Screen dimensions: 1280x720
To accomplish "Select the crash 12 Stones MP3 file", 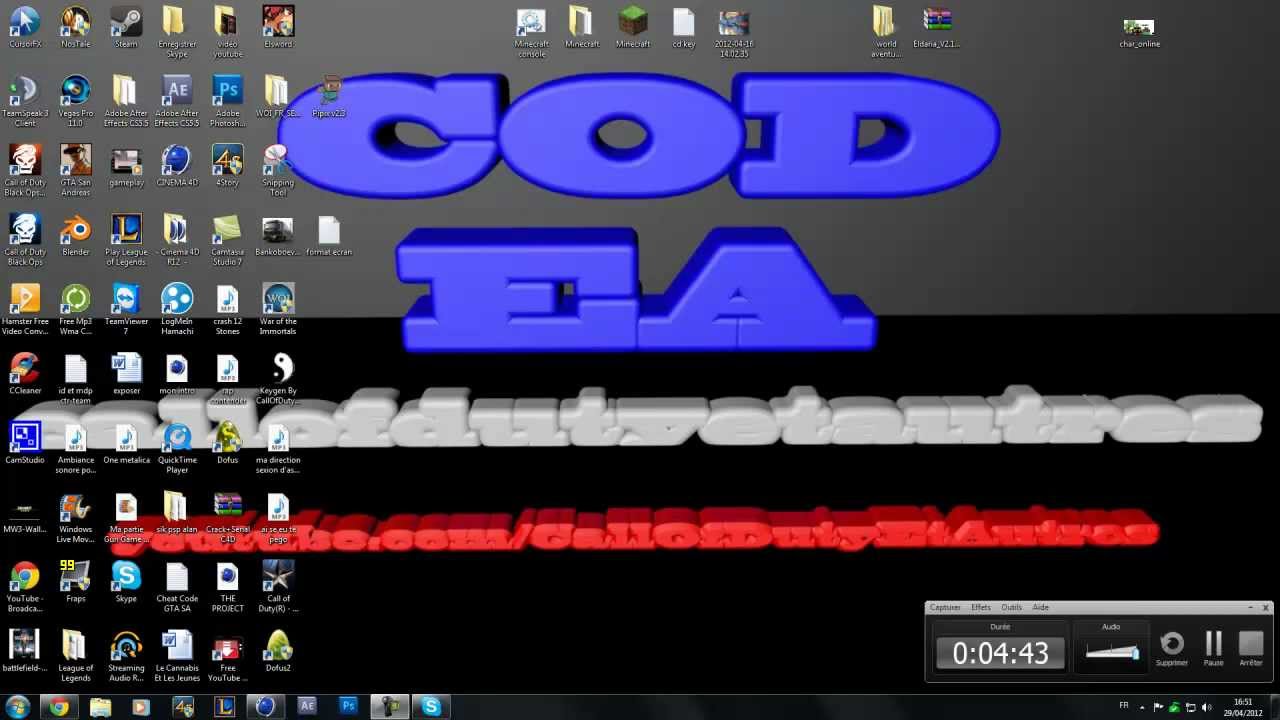I will point(228,308).
